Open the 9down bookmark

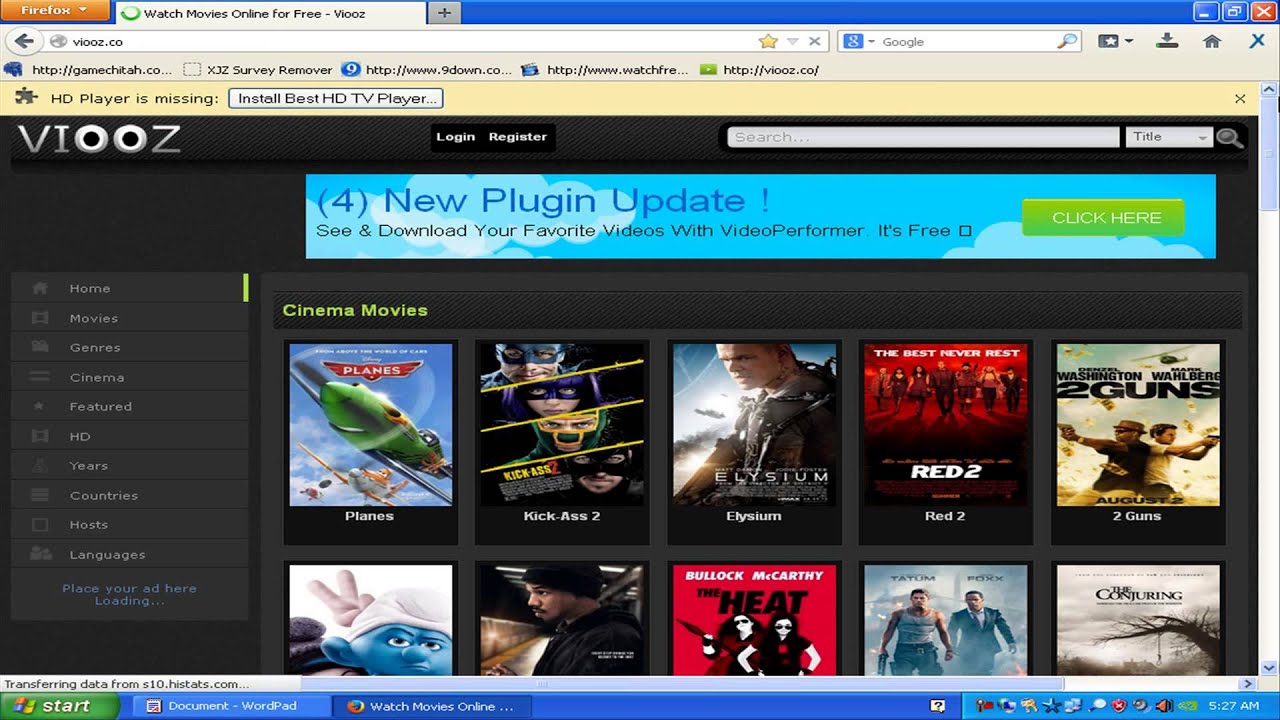[427, 70]
